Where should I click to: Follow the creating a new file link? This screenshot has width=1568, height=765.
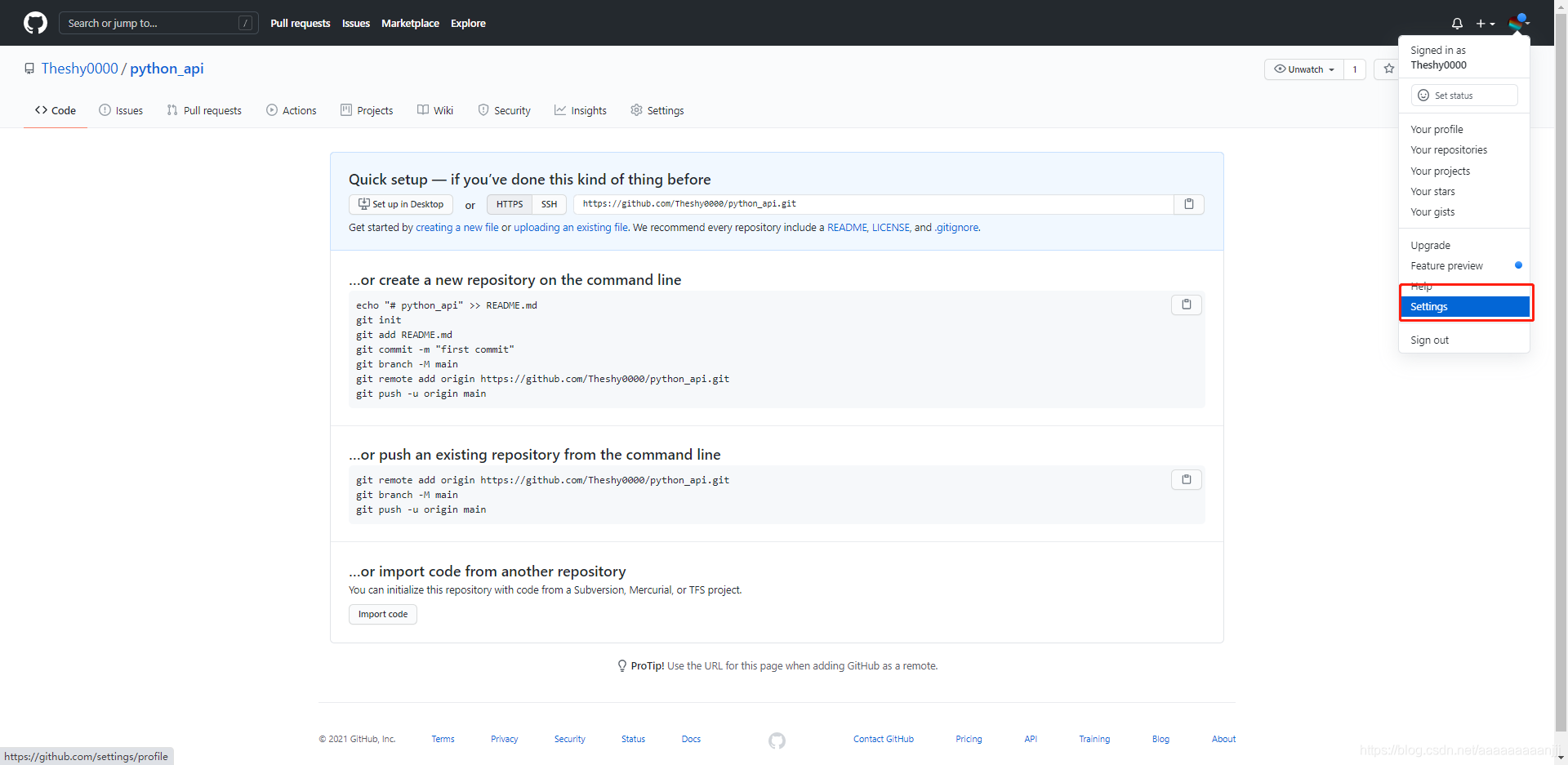coord(457,228)
